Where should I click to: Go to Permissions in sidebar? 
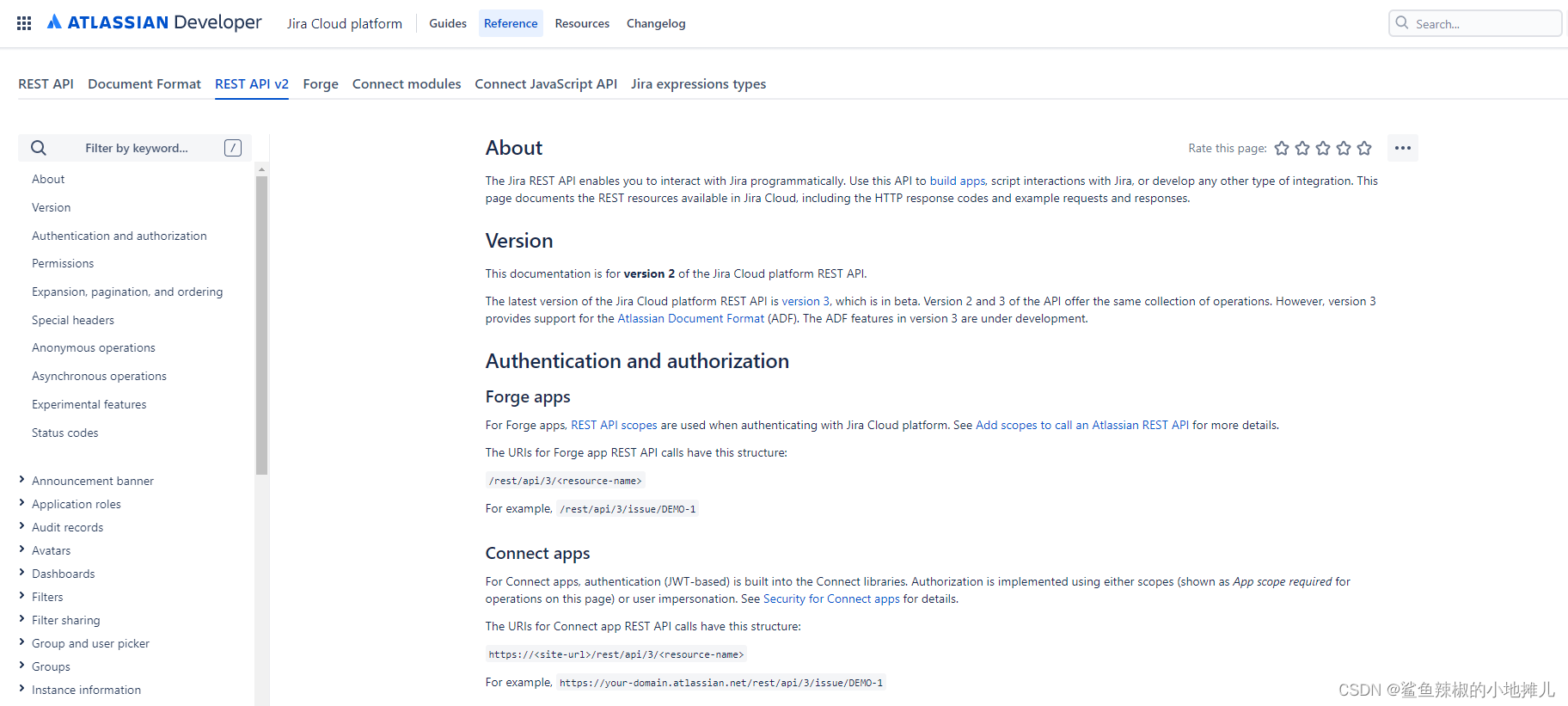[63, 263]
